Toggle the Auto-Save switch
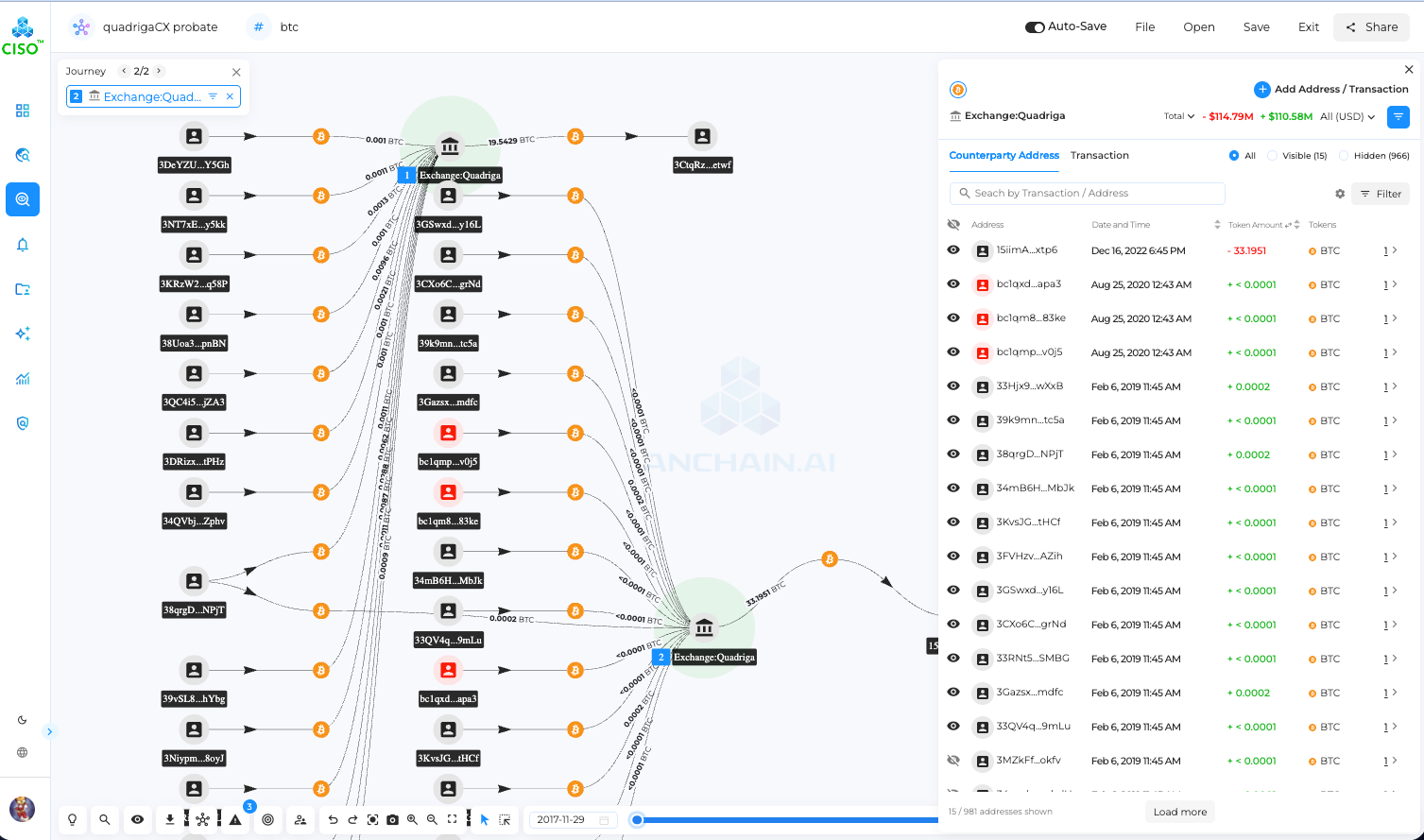The height and width of the screenshot is (840, 1424). coord(1035,27)
